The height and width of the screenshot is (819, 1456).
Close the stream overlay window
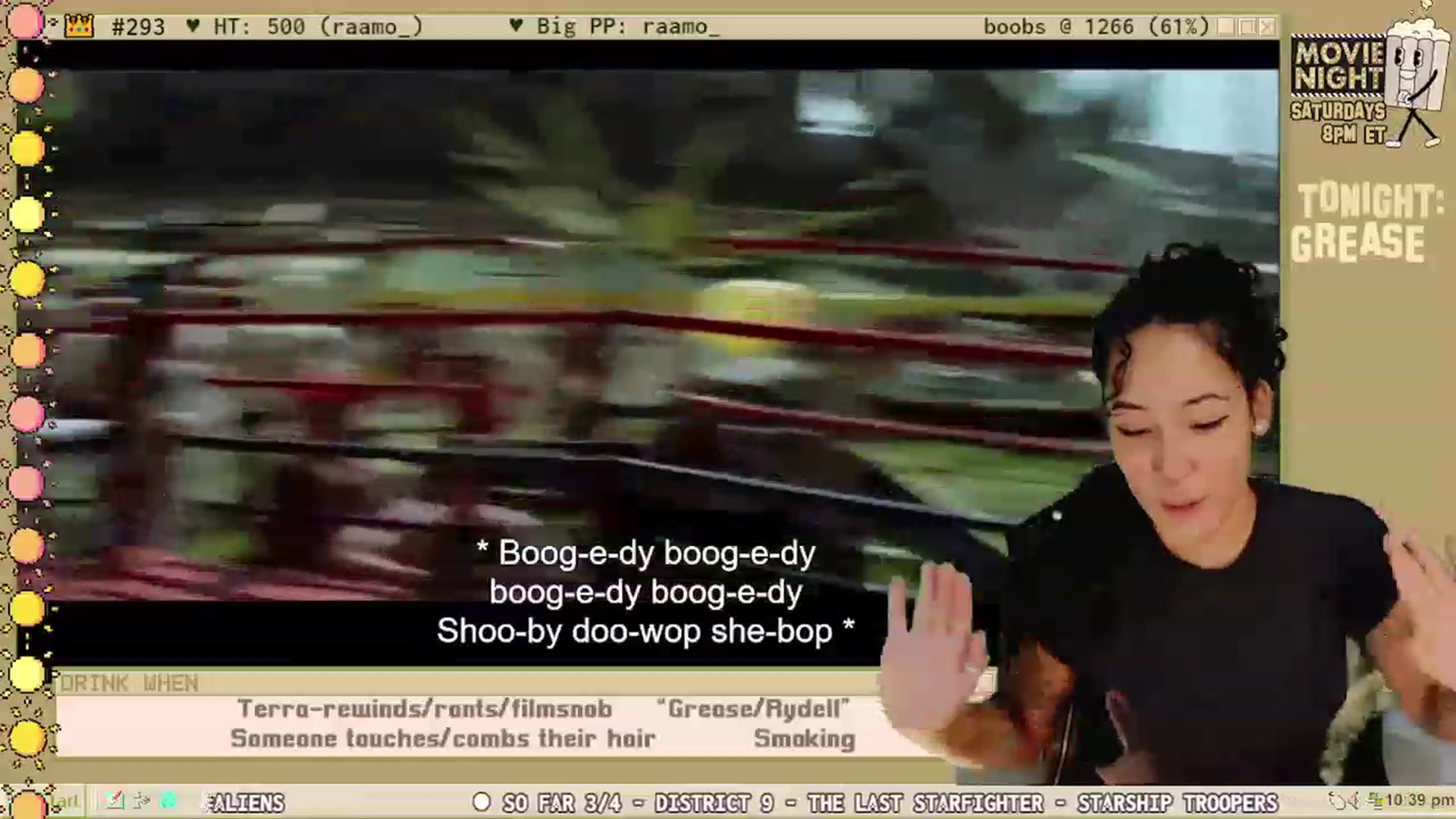coord(1267,27)
